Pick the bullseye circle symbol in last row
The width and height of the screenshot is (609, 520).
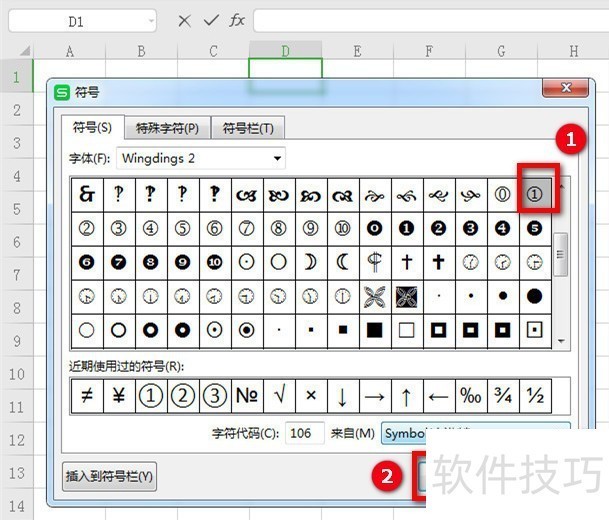pos(247,330)
